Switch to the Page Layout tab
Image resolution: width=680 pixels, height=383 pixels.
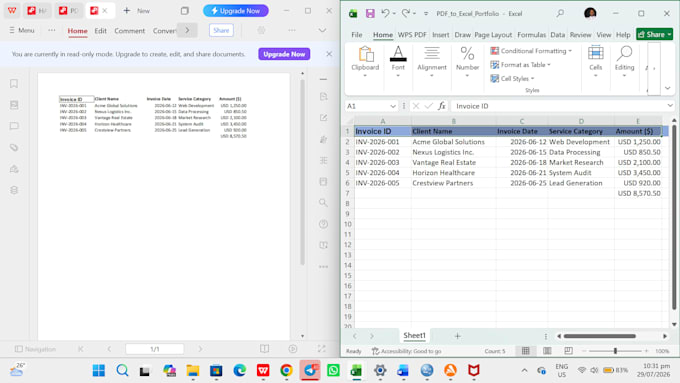click(x=493, y=35)
